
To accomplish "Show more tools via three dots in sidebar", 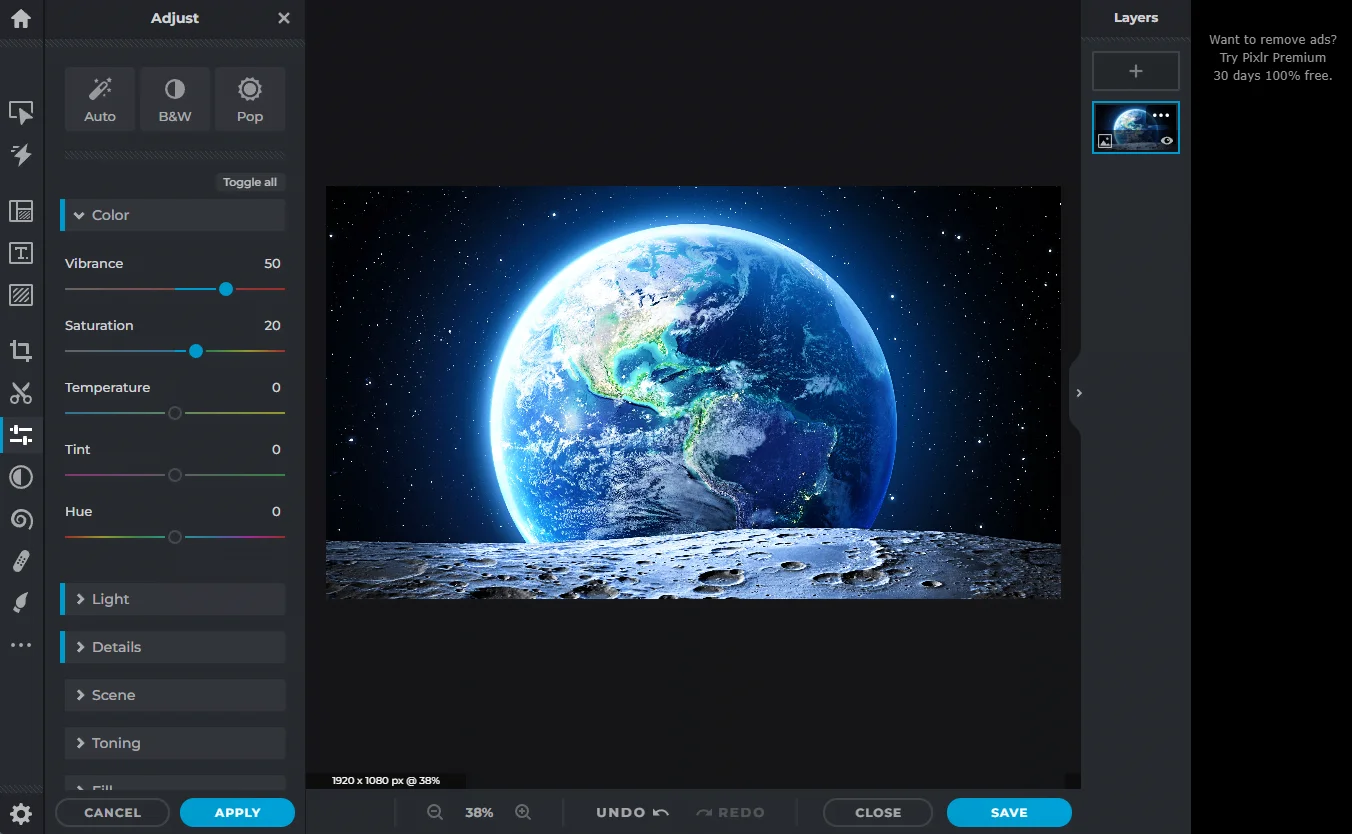I will click(x=21, y=645).
